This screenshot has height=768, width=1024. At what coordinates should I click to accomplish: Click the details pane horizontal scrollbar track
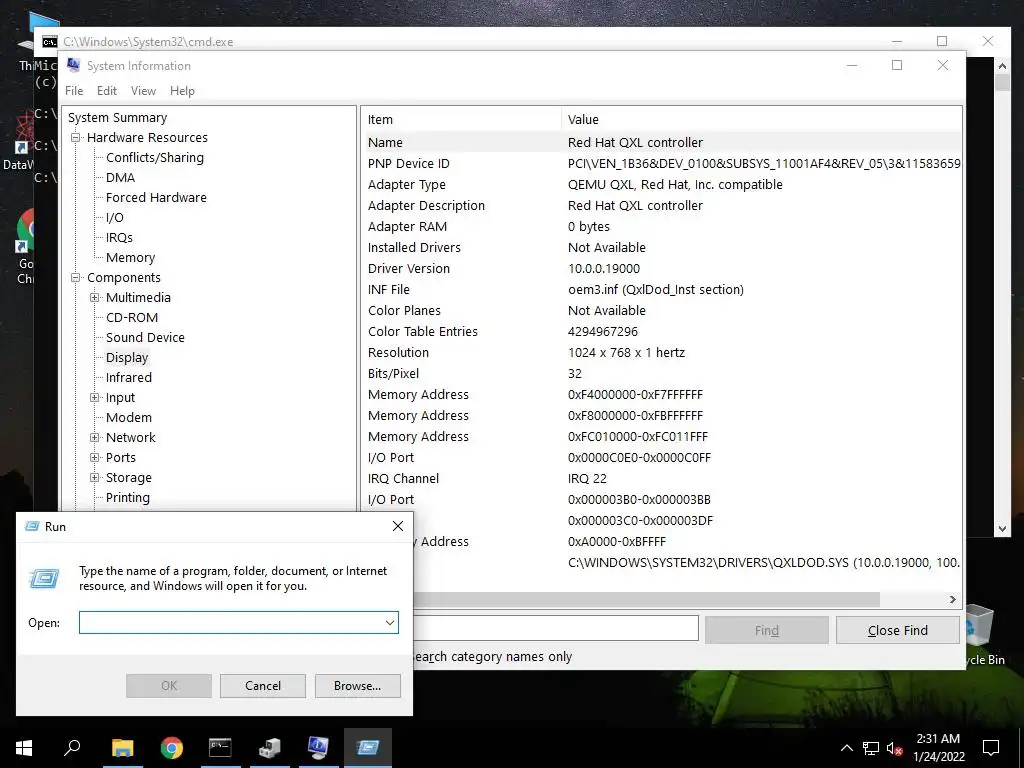point(912,600)
